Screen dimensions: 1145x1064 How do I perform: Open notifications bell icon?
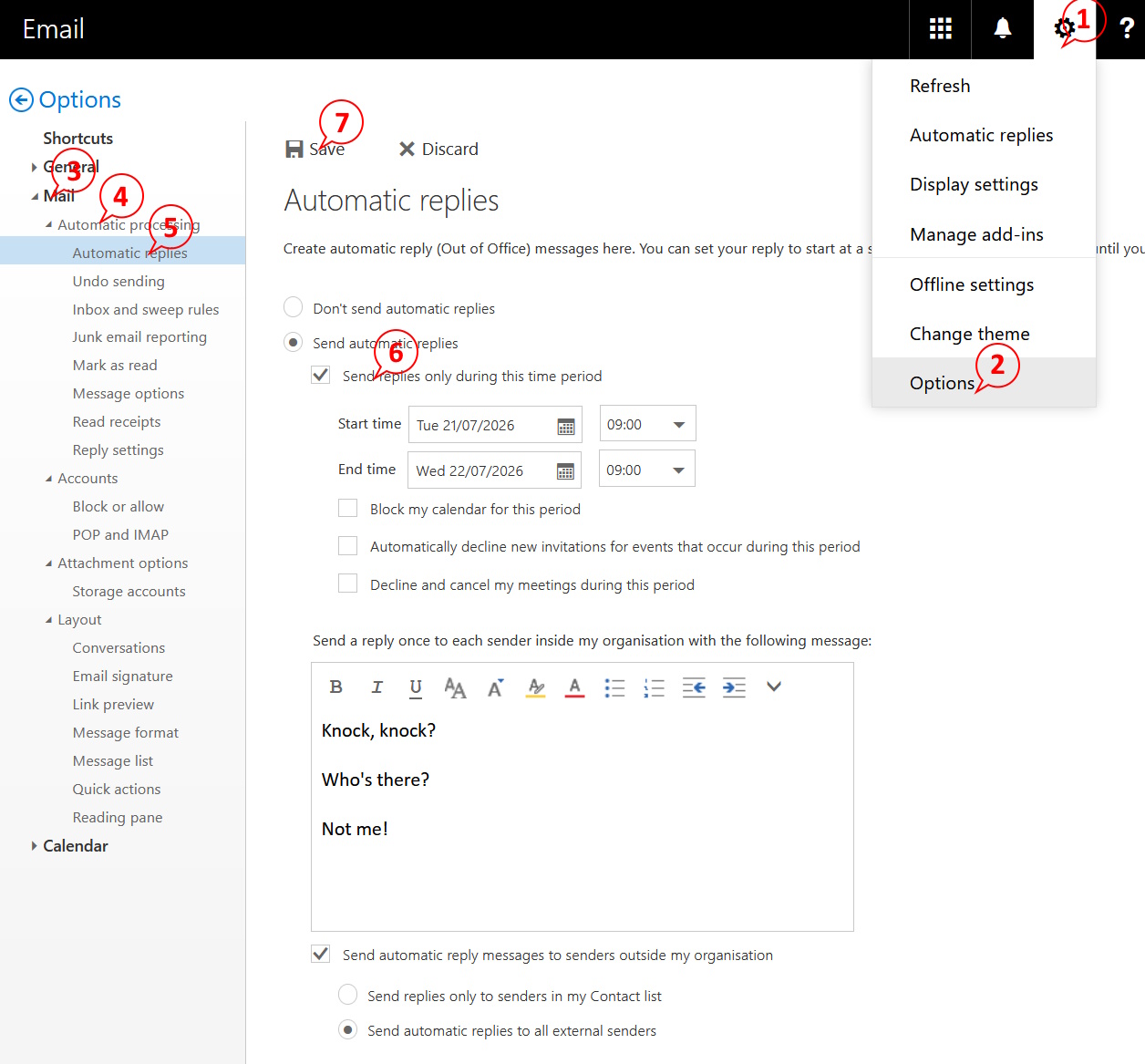tap(1002, 29)
